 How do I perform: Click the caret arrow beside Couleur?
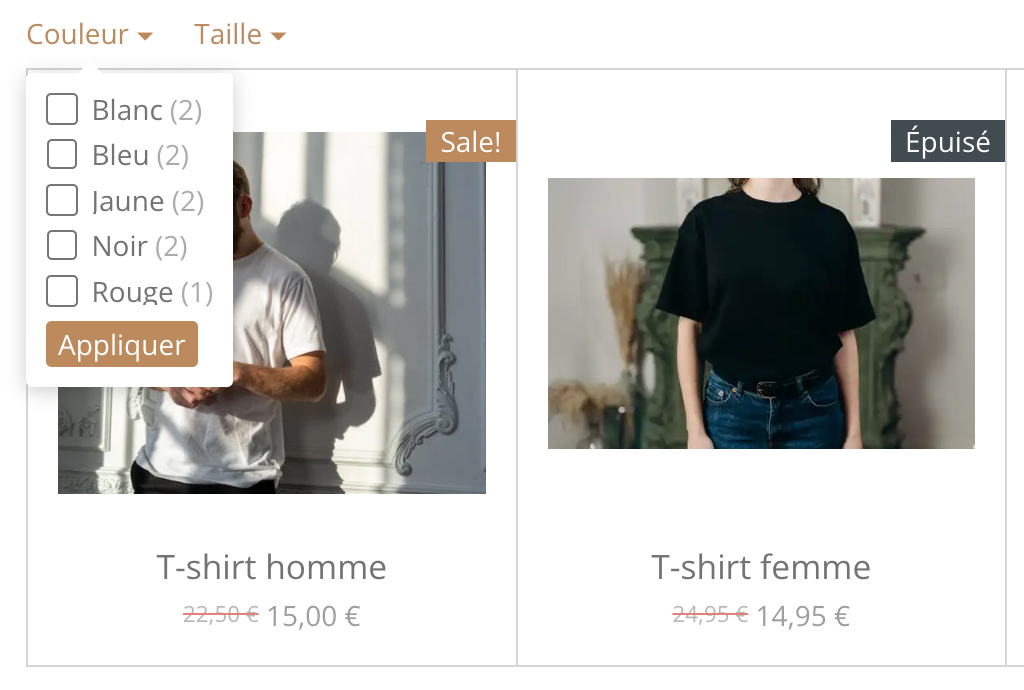tap(145, 37)
